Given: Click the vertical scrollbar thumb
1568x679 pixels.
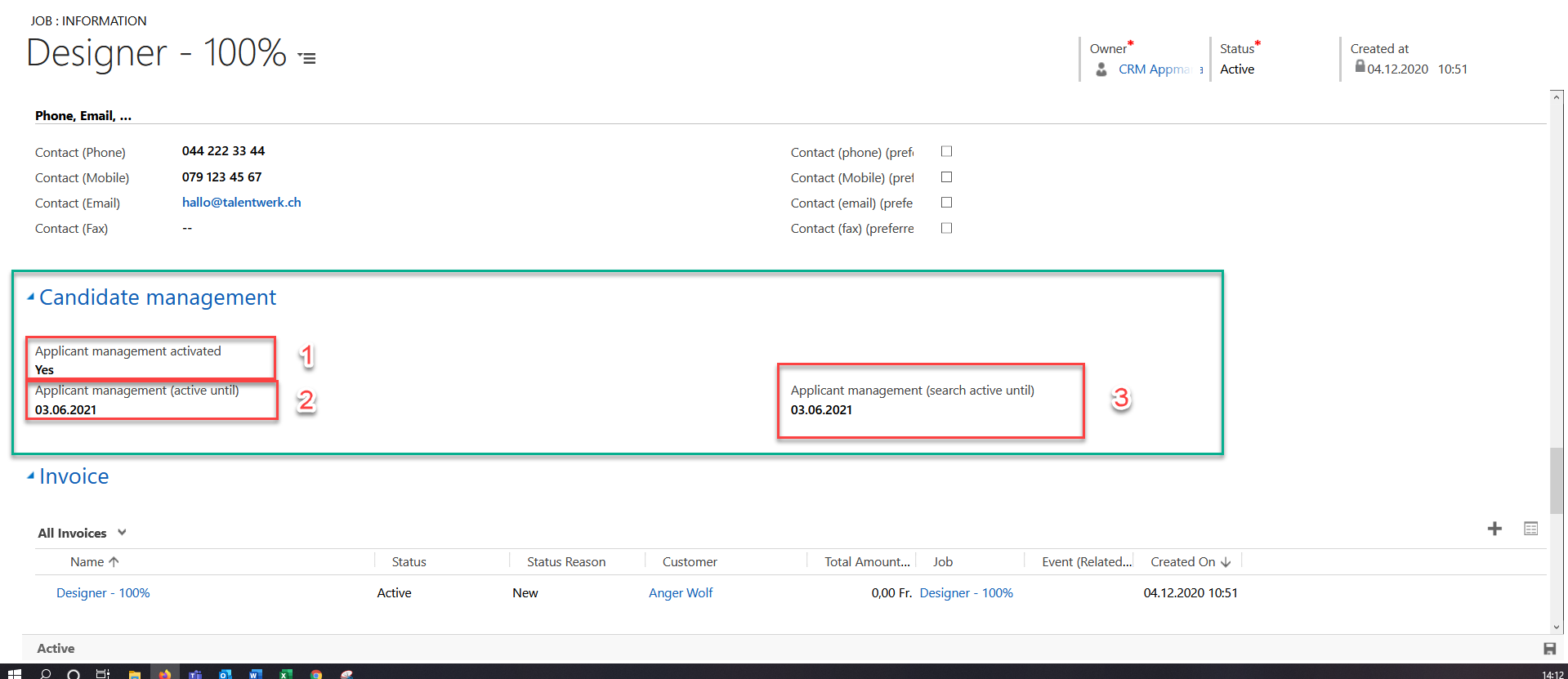Looking at the screenshot, I should click(1557, 481).
